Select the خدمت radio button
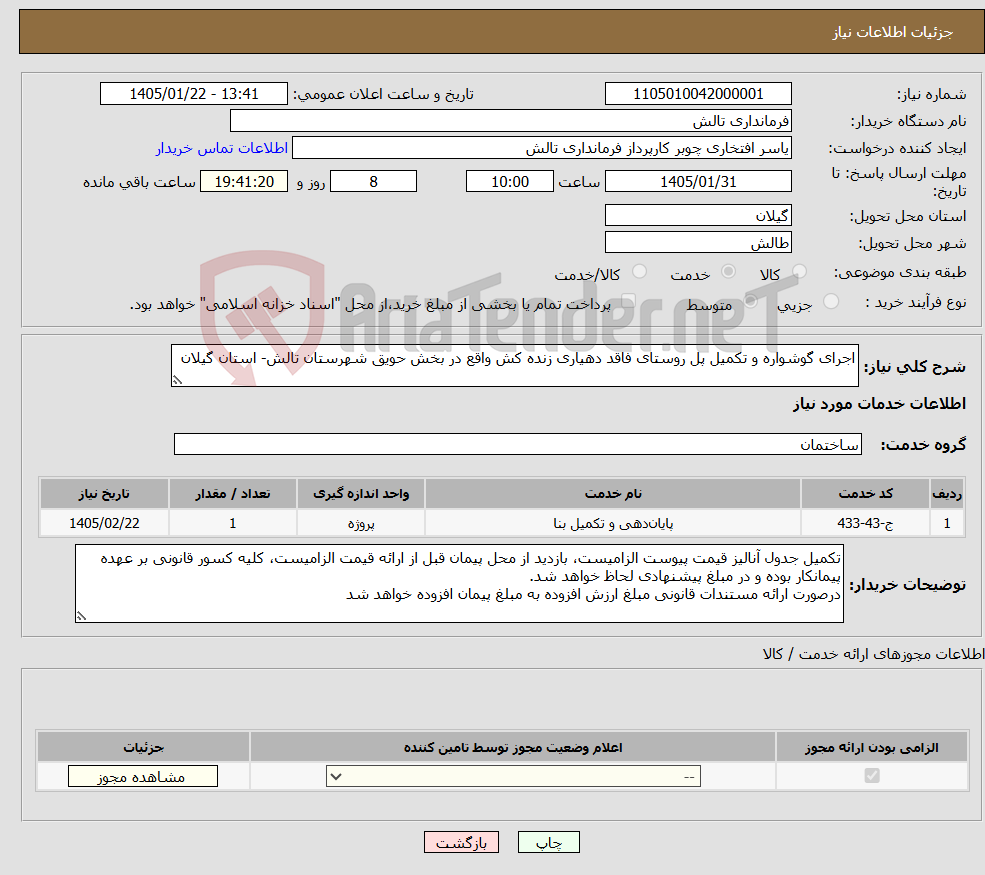Image resolution: width=985 pixels, height=875 pixels. pos(729,271)
